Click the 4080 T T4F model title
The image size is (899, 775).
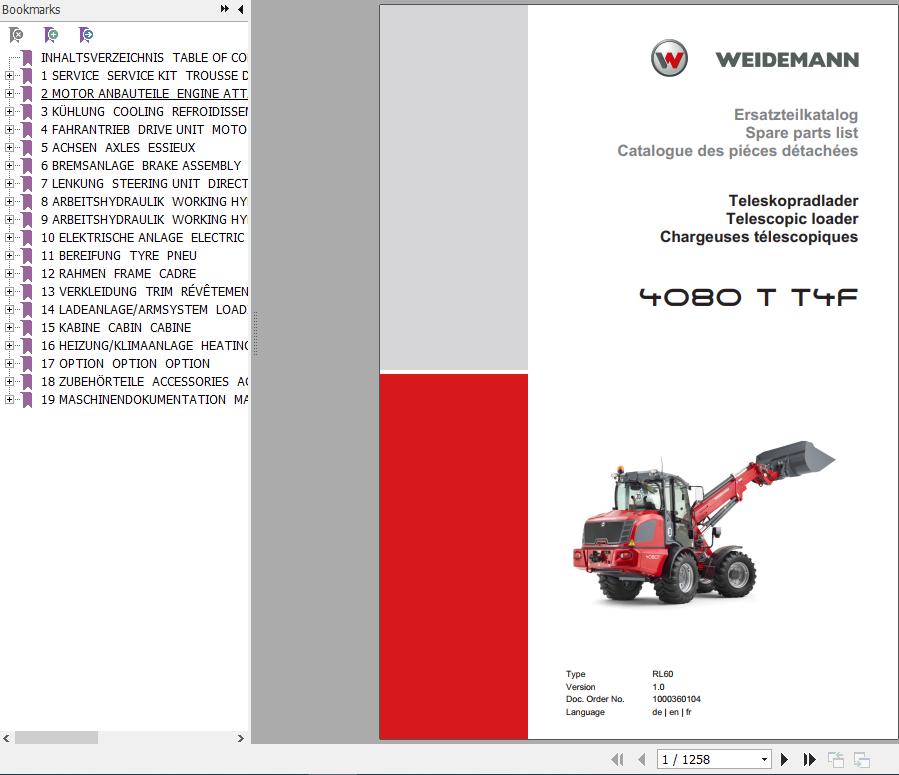748,297
